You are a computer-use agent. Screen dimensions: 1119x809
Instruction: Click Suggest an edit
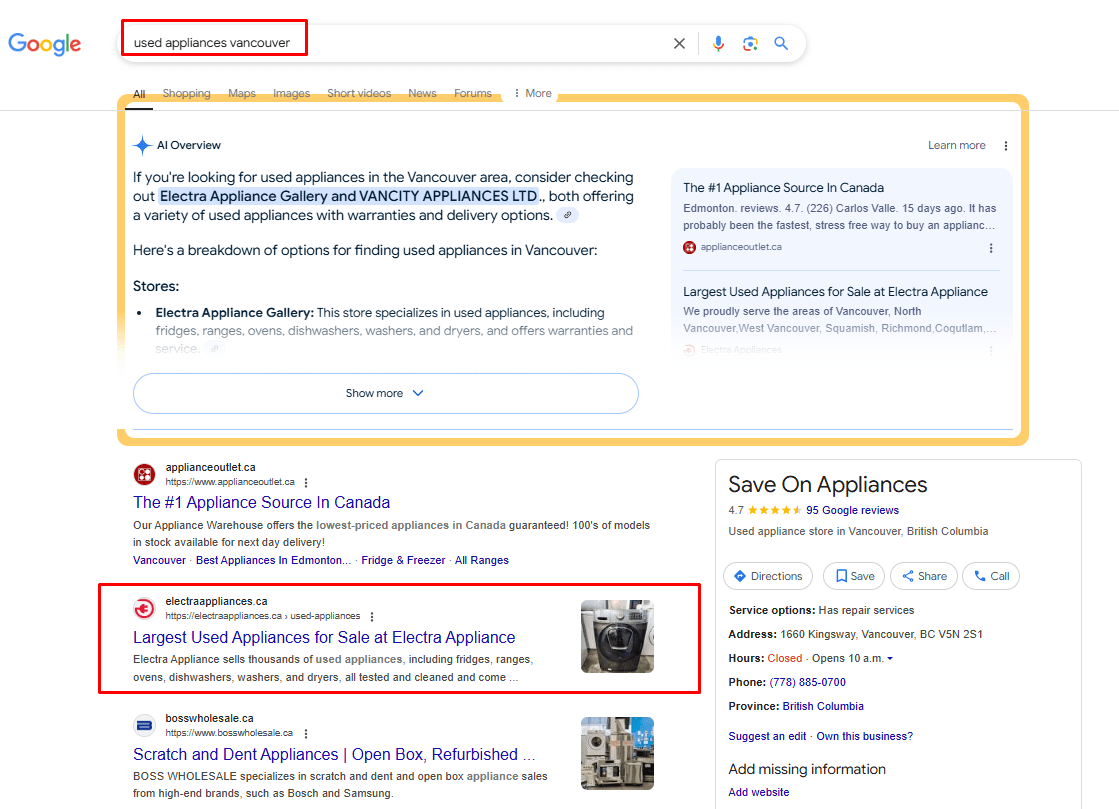767,737
